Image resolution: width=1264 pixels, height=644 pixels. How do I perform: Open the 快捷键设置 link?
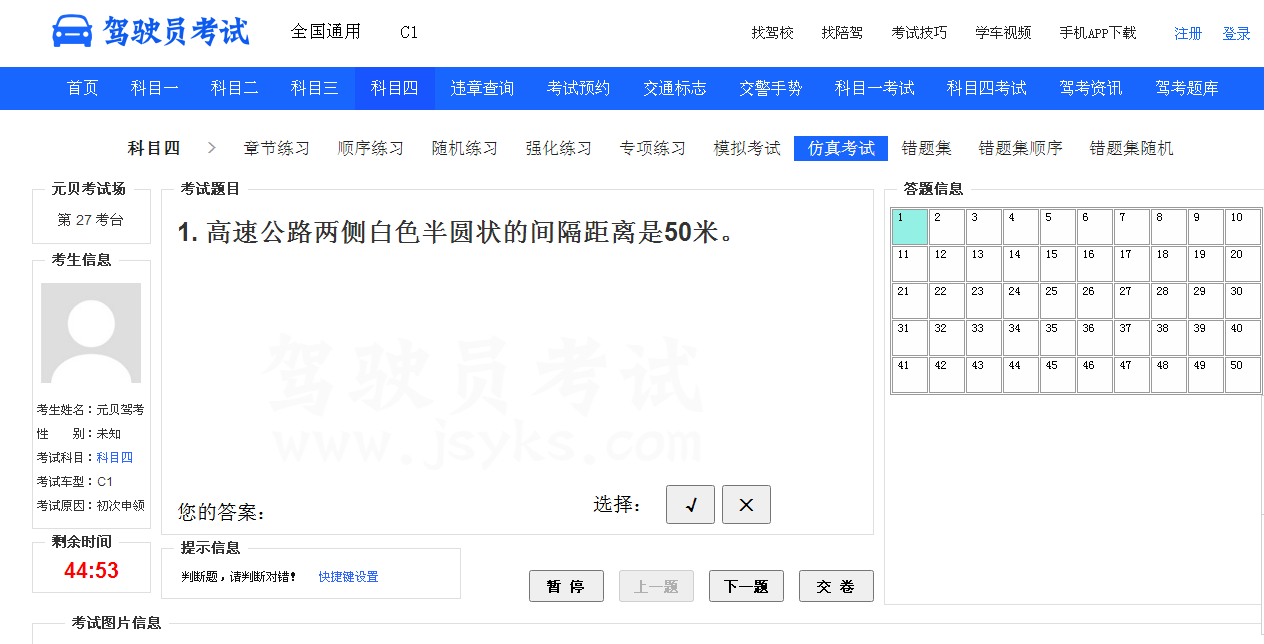coord(348,577)
